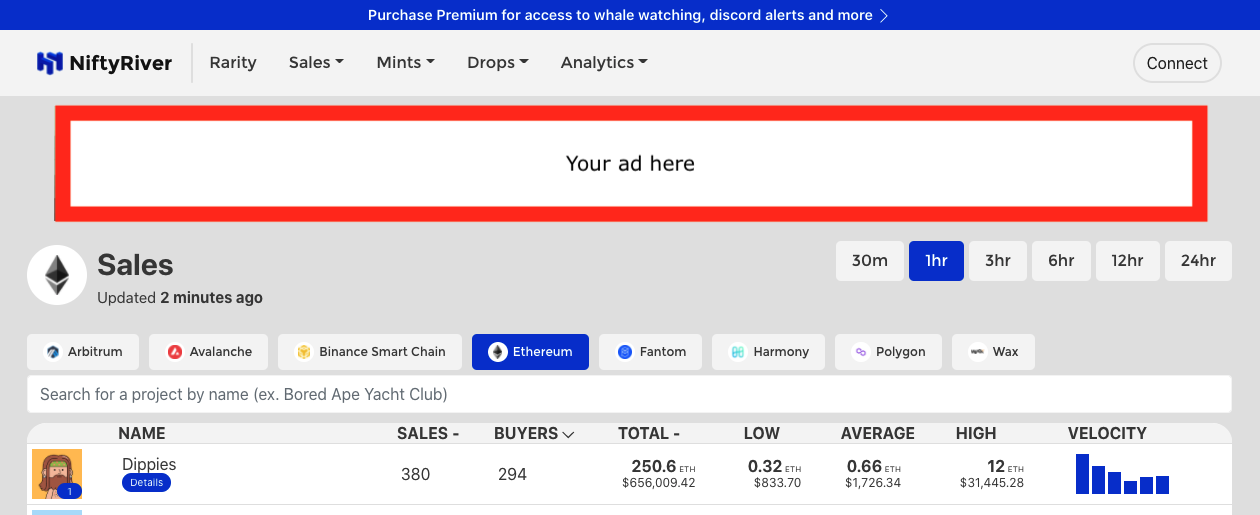Sort by the LOW column header

(761, 434)
